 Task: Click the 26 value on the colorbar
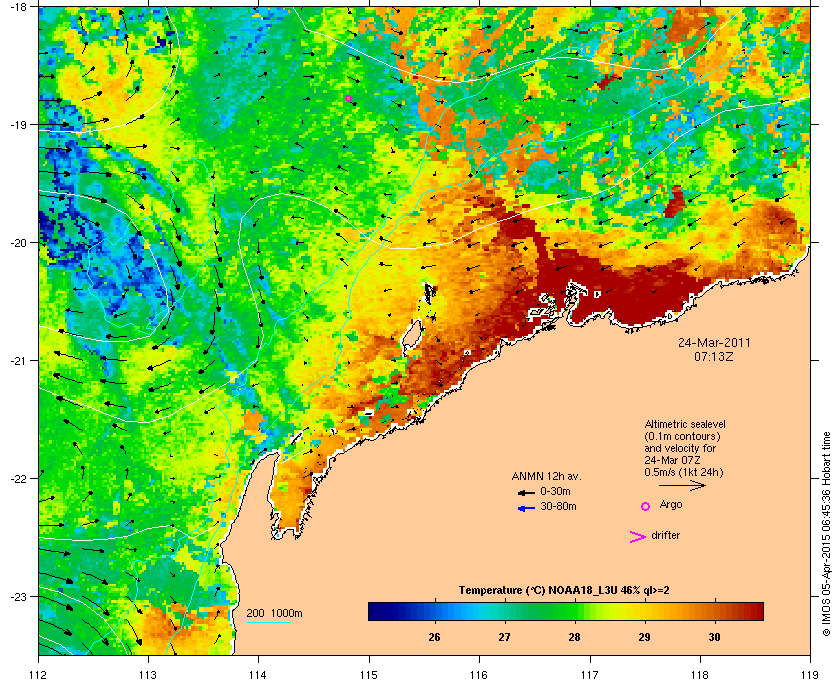(x=434, y=637)
